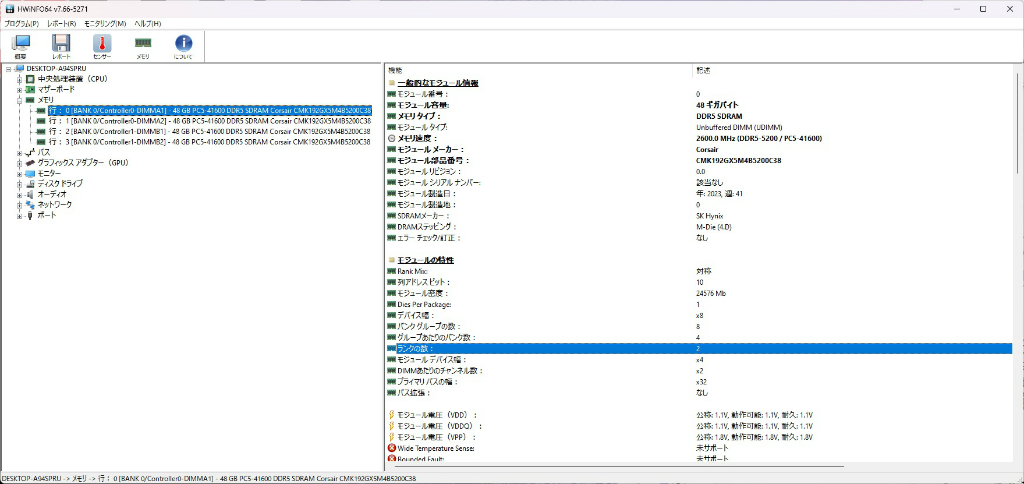Click red X icon beside Wide Temperature Sense
This screenshot has width=1024, height=484.
click(x=392, y=448)
